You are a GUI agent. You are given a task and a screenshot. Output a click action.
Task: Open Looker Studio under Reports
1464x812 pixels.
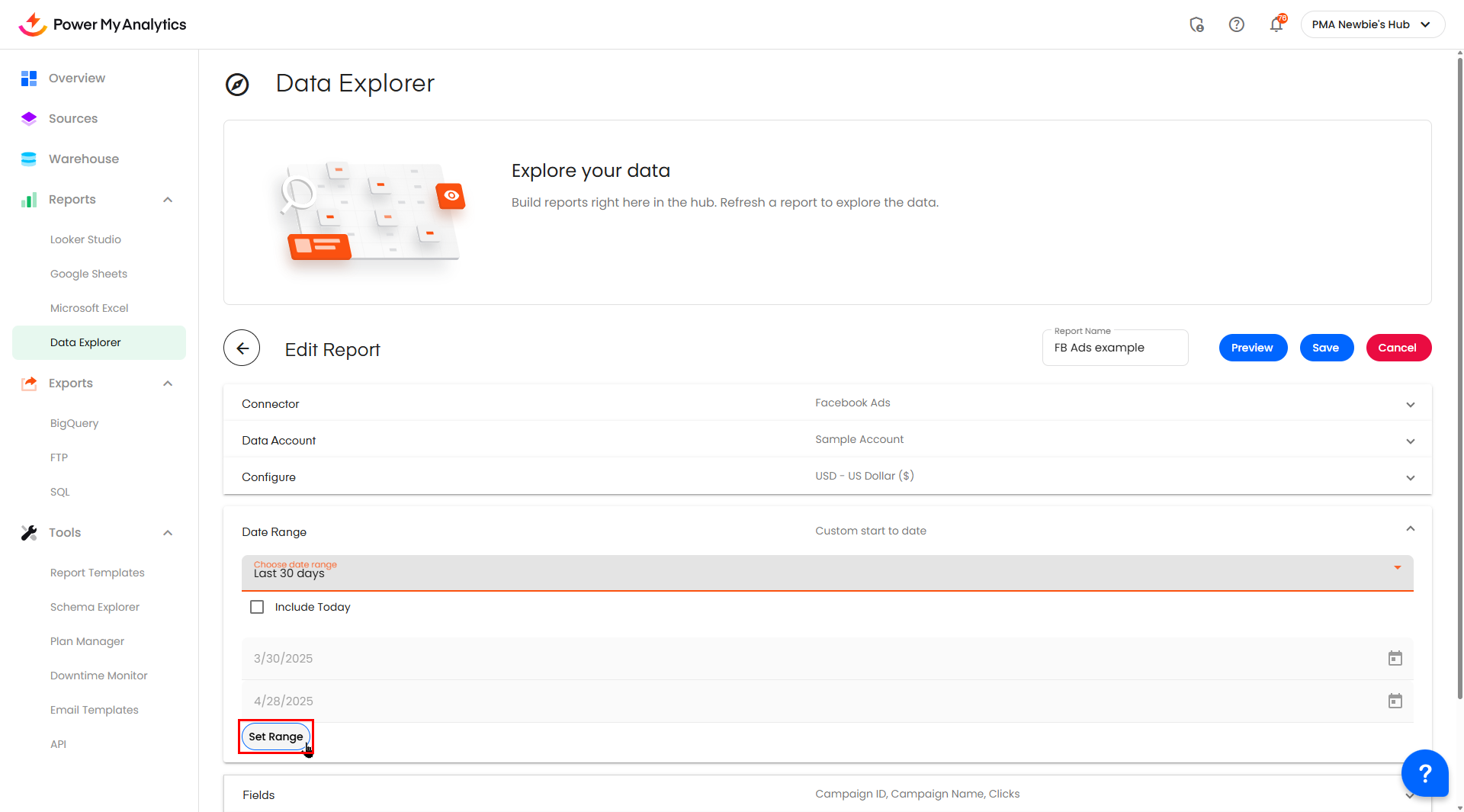85,239
